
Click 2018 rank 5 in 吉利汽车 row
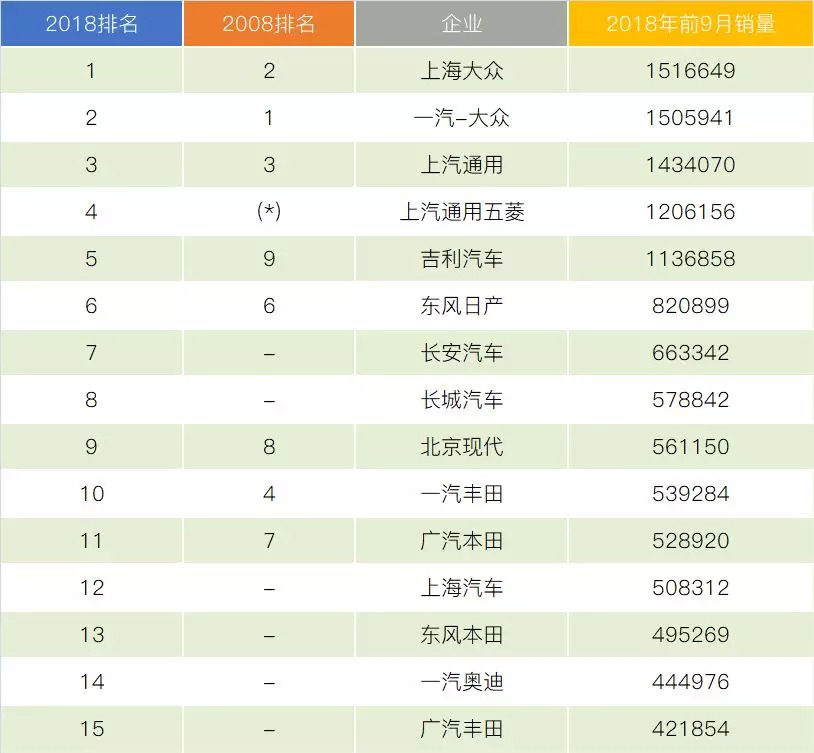(x=91, y=259)
